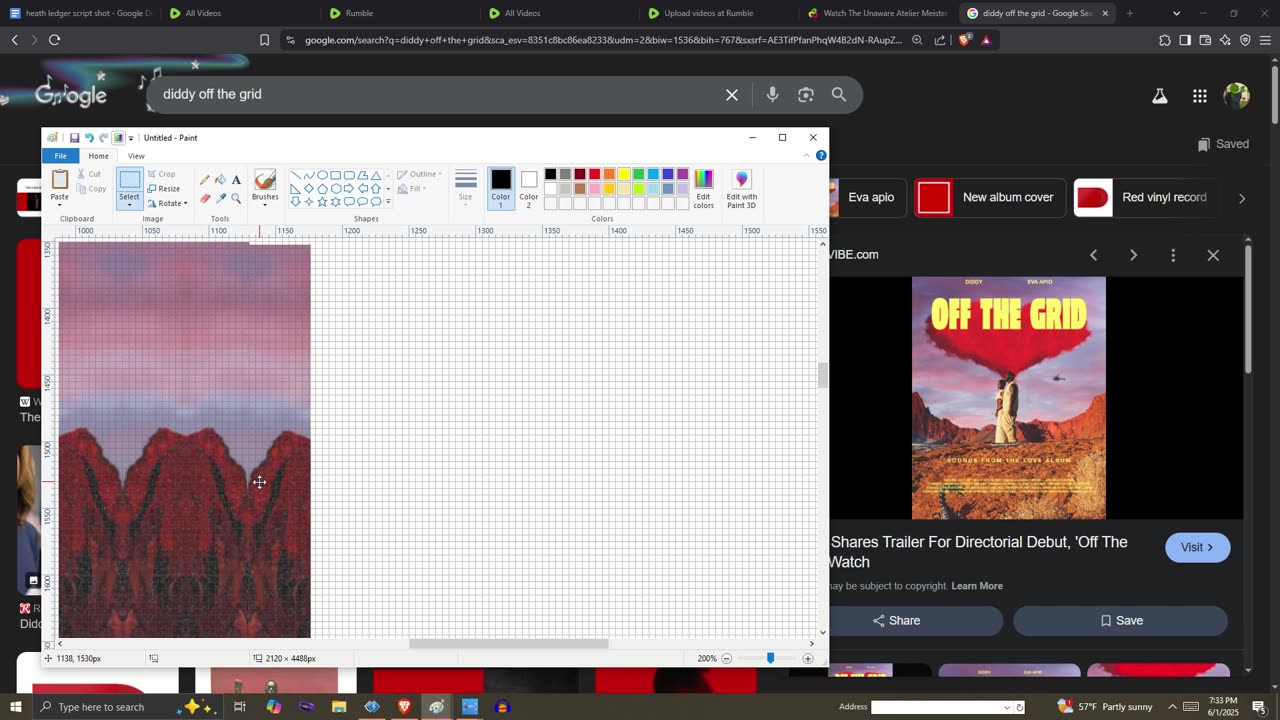The width and height of the screenshot is (1280, 720).
Task: Select the Color picker eyedropper tool
Action: coord(220,198)
